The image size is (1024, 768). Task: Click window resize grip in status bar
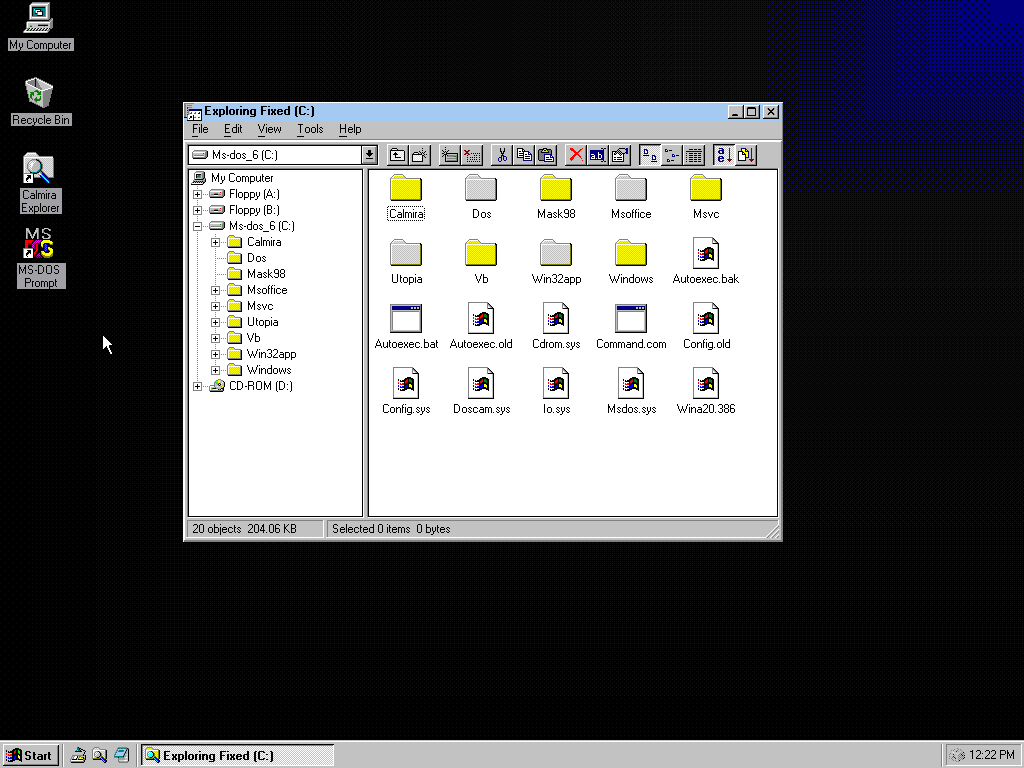(773, 532)
